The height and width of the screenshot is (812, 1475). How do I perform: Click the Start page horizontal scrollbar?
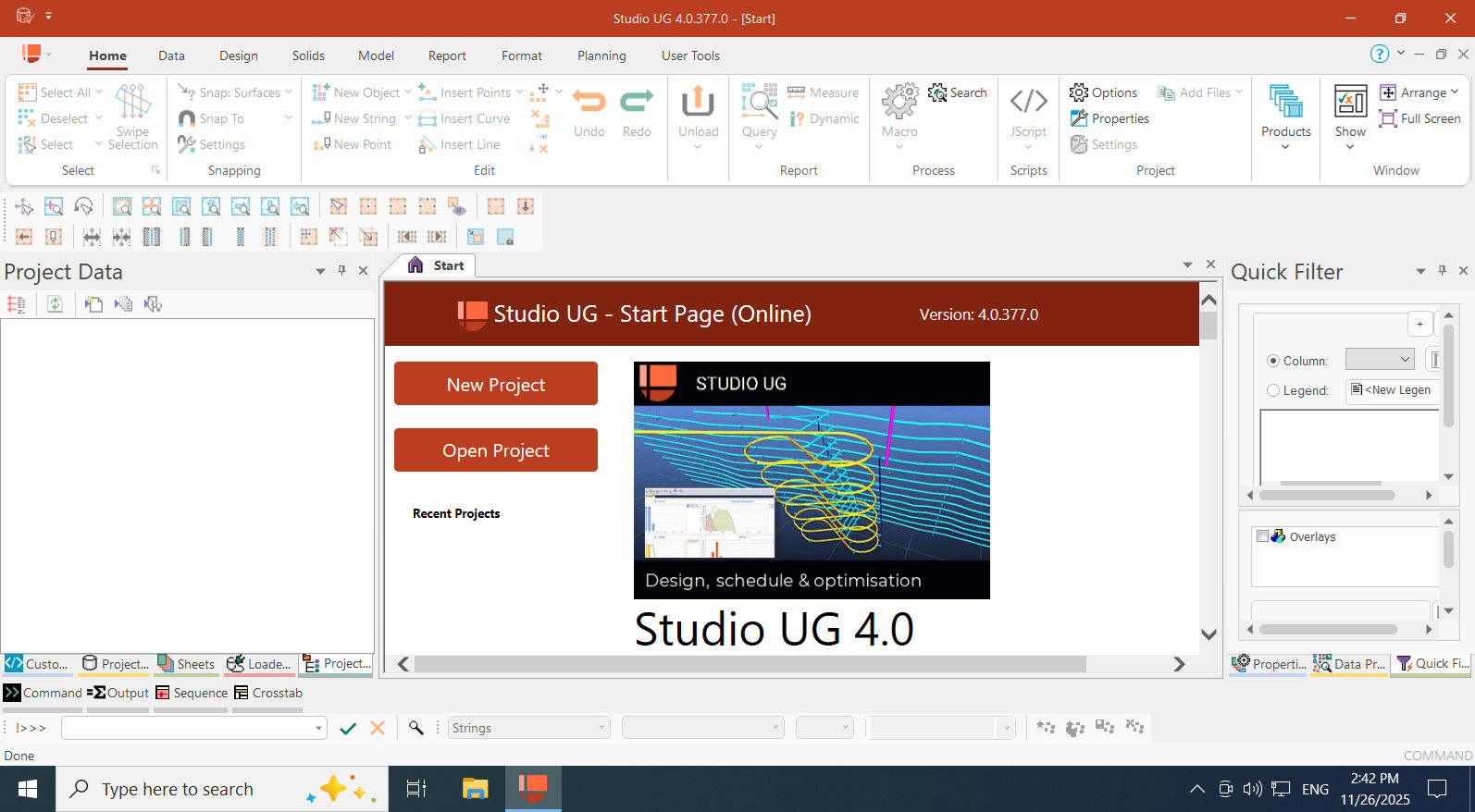pos(750,664)
